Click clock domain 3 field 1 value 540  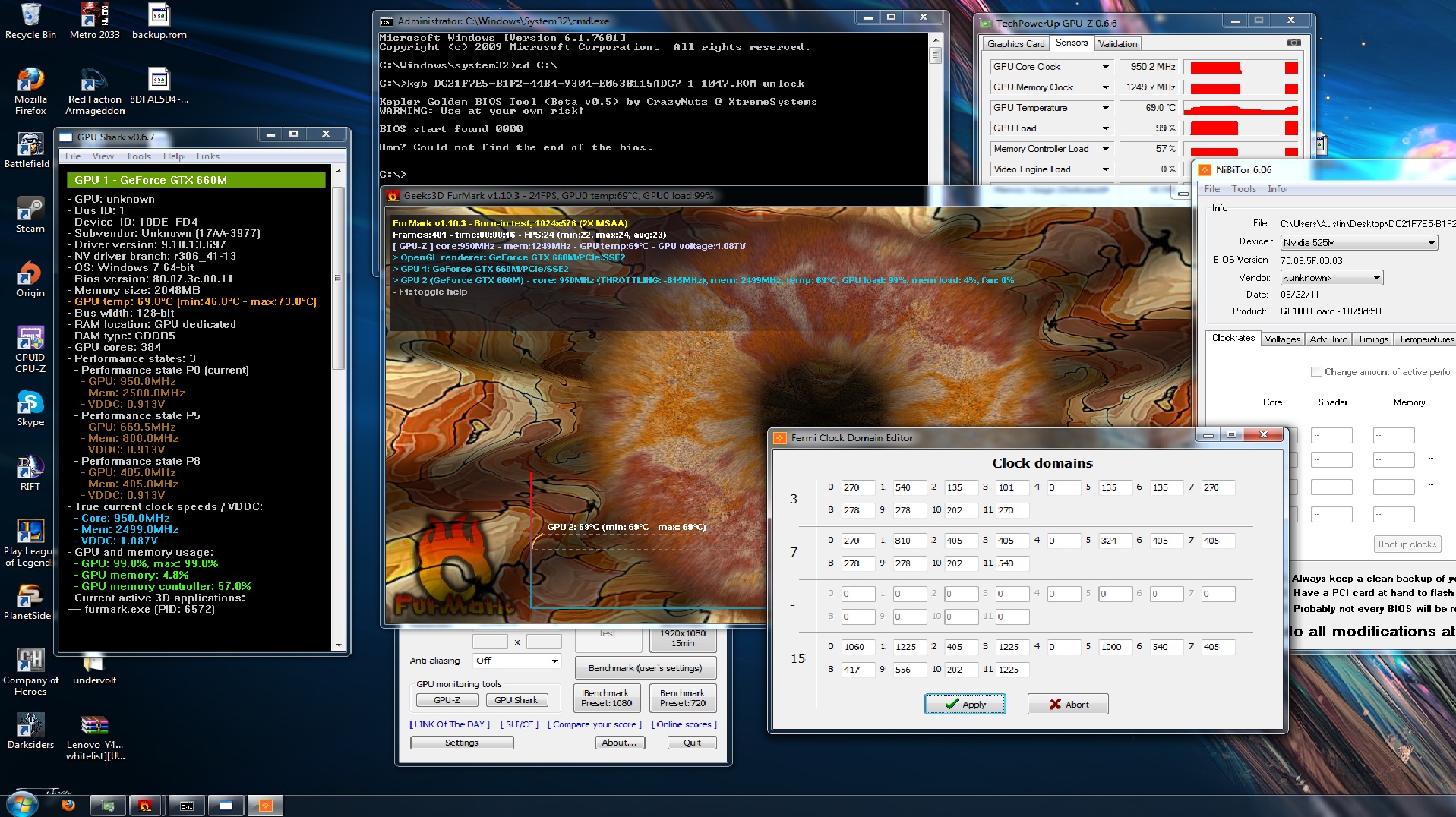point(908,487)
